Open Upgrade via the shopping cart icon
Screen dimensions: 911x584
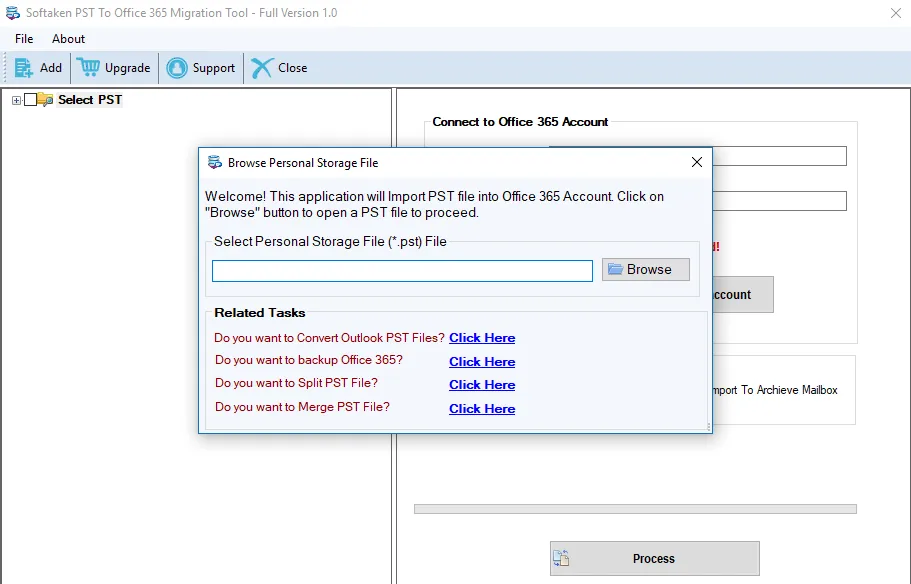(88, 67)
